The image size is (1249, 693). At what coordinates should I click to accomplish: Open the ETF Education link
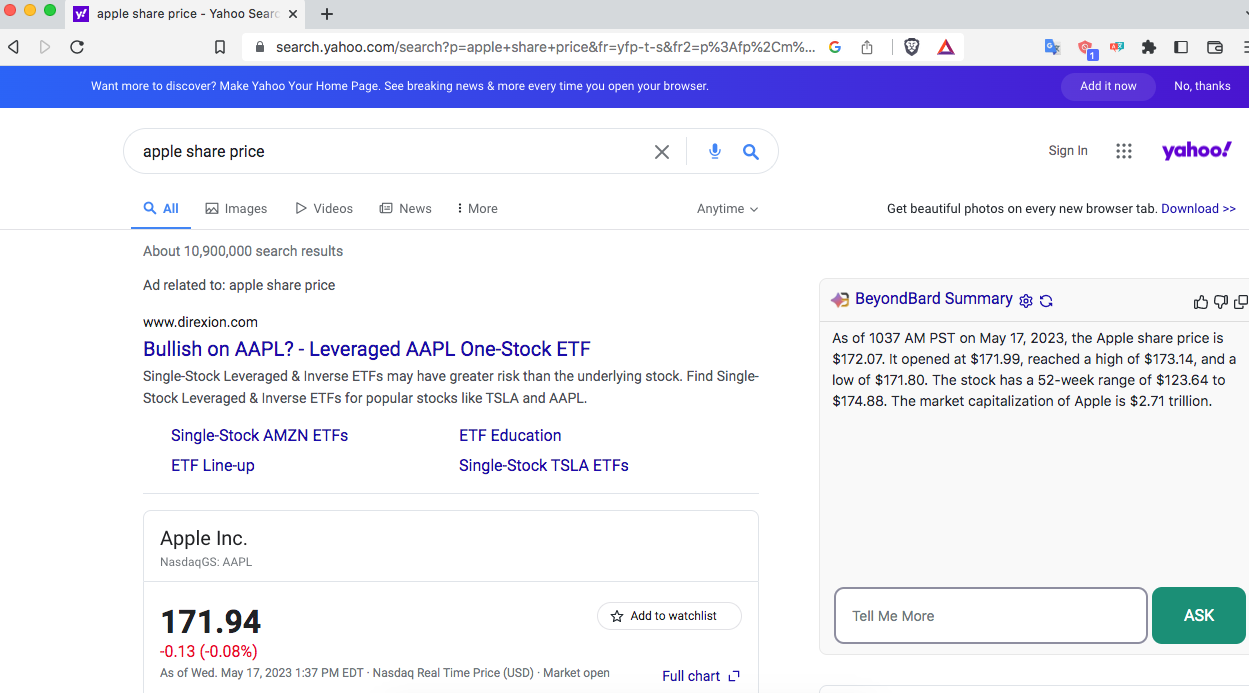[x=510, y=436]
